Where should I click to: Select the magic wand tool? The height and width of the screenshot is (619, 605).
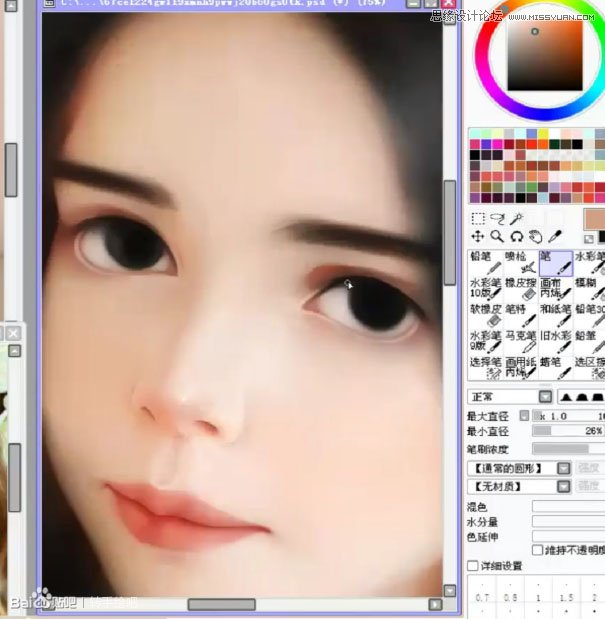click(x=516, y=218)
